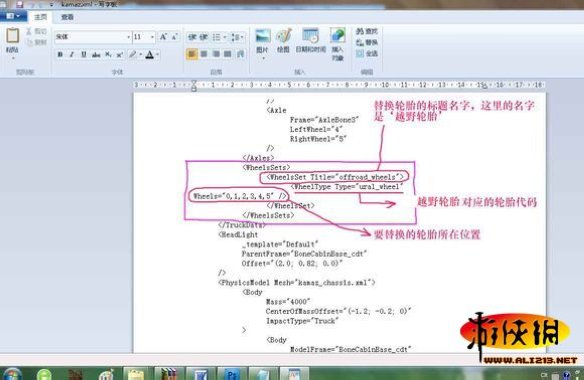This screenshot has width=584, height=380.
Task: Insert a picture using the picture icon
Action: (263, 41)
